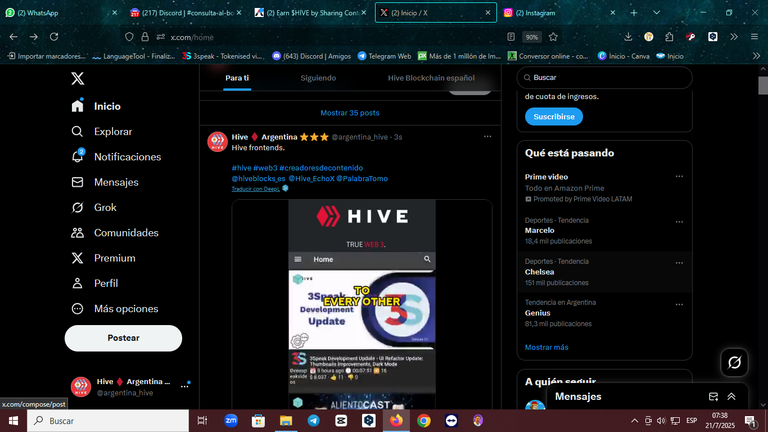Switch to Earn $HIVE browser tab
Viewport: 768px width, 432px height.
tap(310, 13)
